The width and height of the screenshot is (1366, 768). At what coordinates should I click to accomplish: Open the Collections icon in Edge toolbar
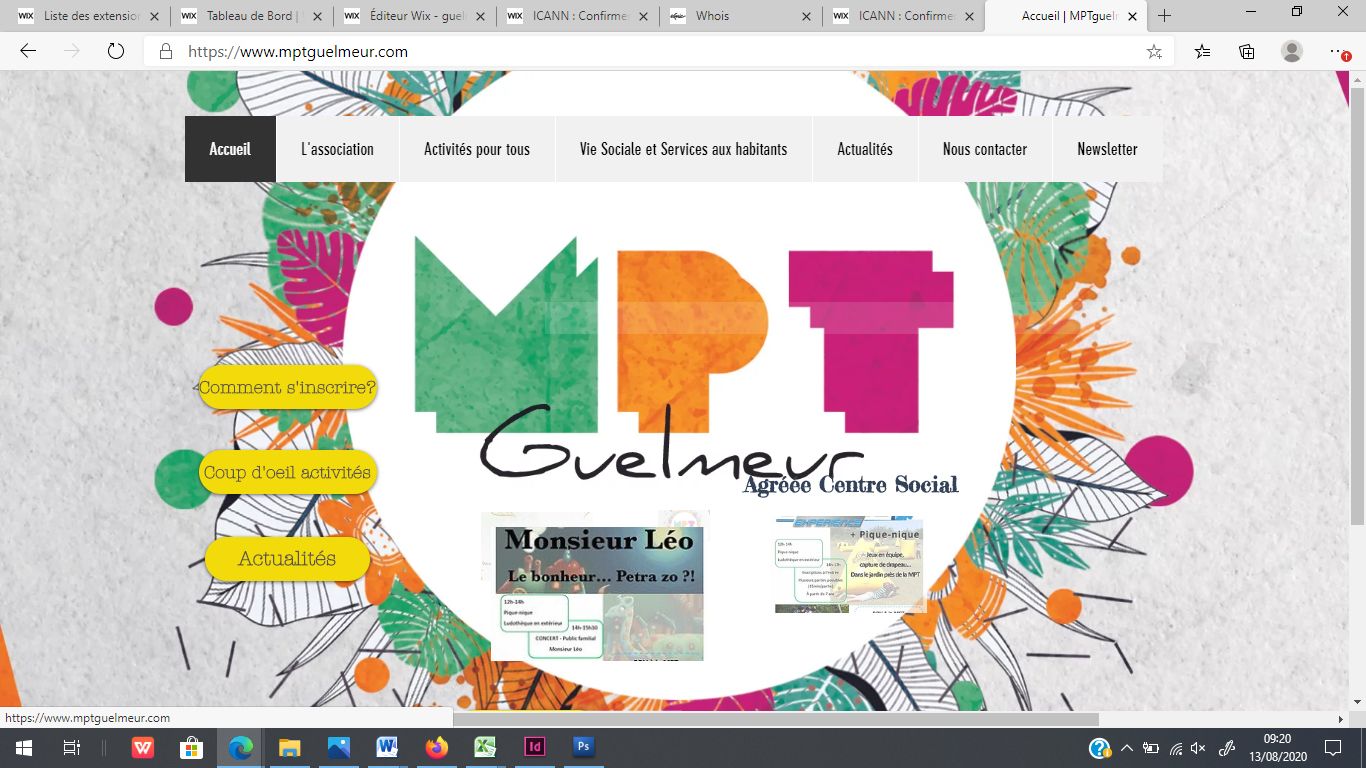click(1247, 52)
